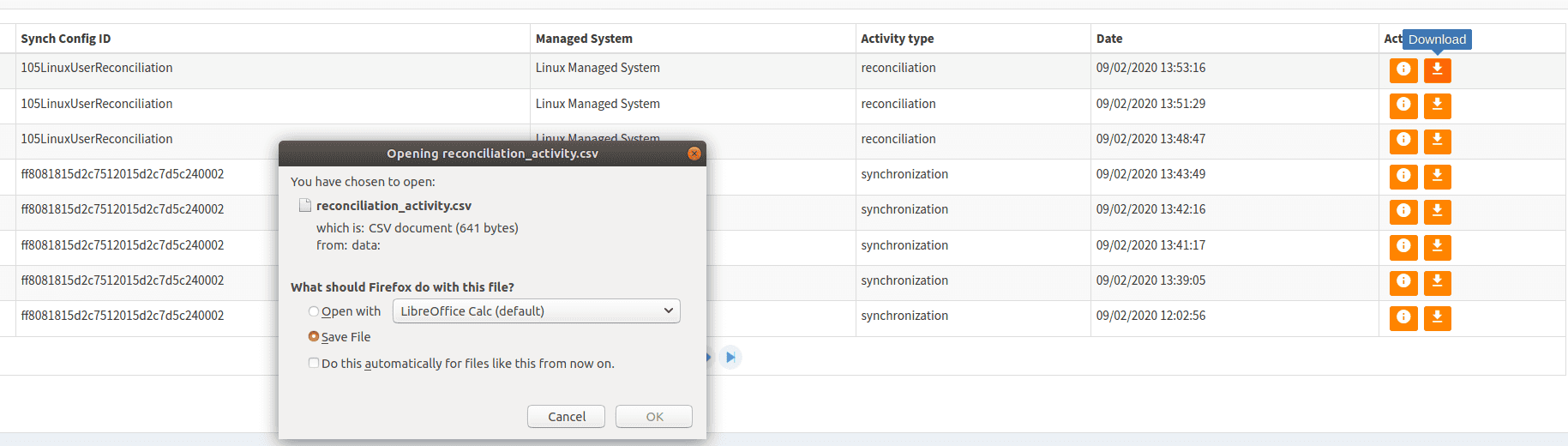Image resolution: width=1568 pixels, height=446 pixels.
Task: Select the "Save File" radio option
Action: click(314, 337)
